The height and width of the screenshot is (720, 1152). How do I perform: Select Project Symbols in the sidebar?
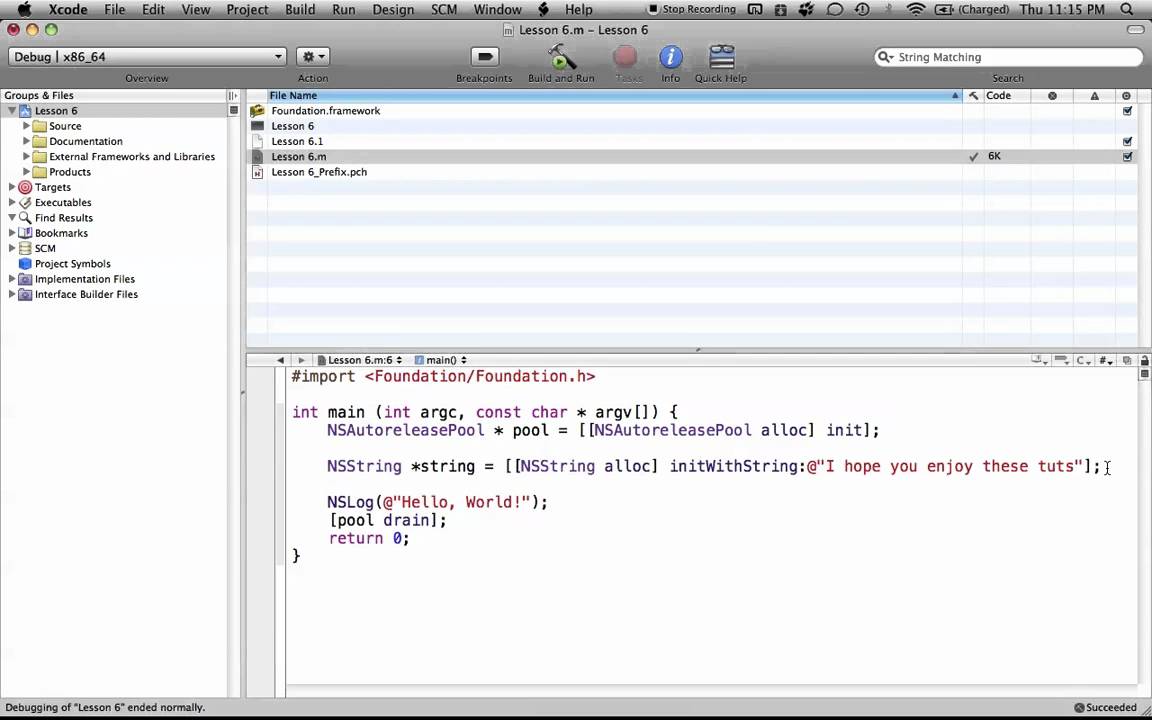coord(73,264)
